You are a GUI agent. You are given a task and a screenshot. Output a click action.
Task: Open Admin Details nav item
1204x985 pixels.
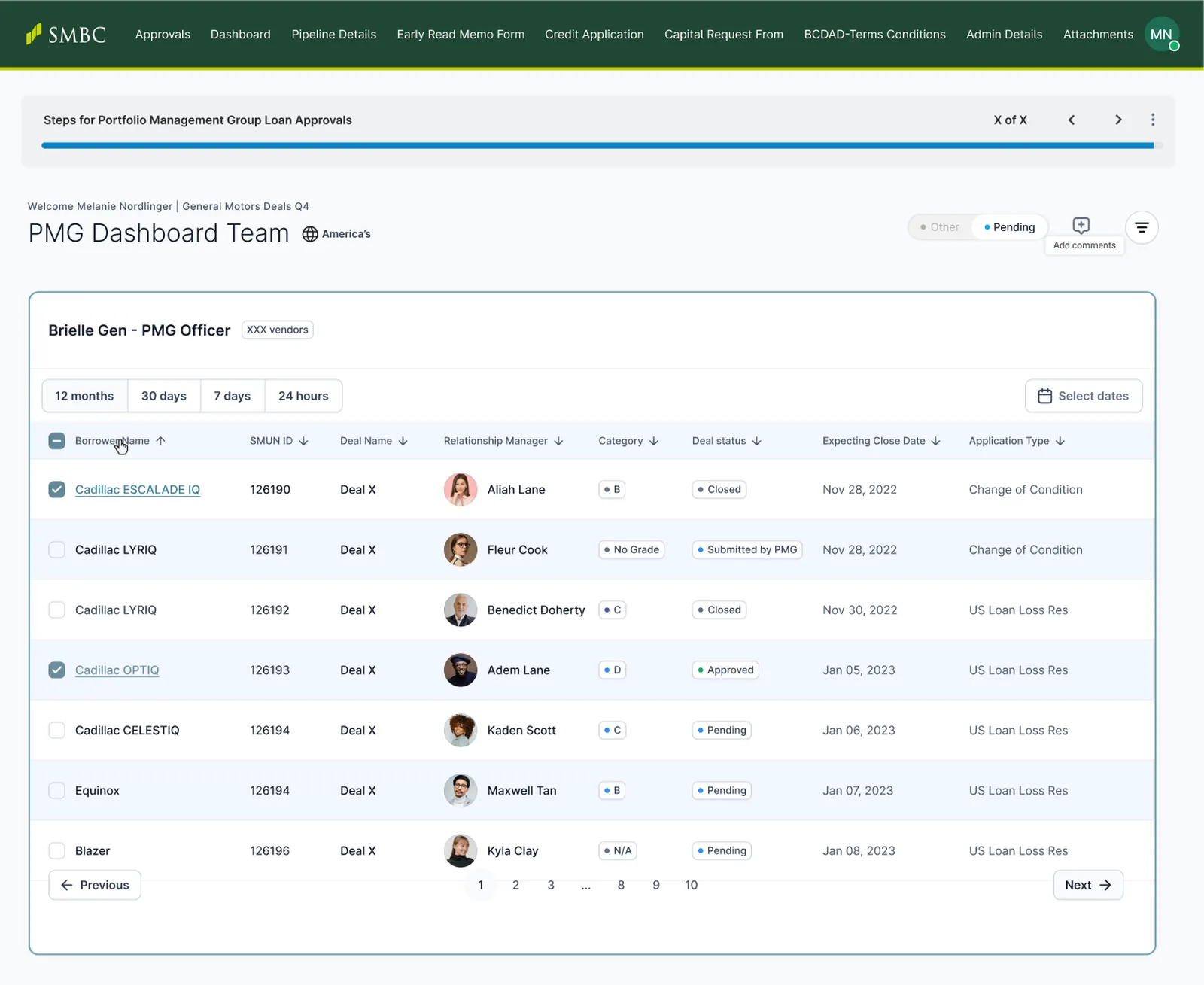click(1005, 35)
